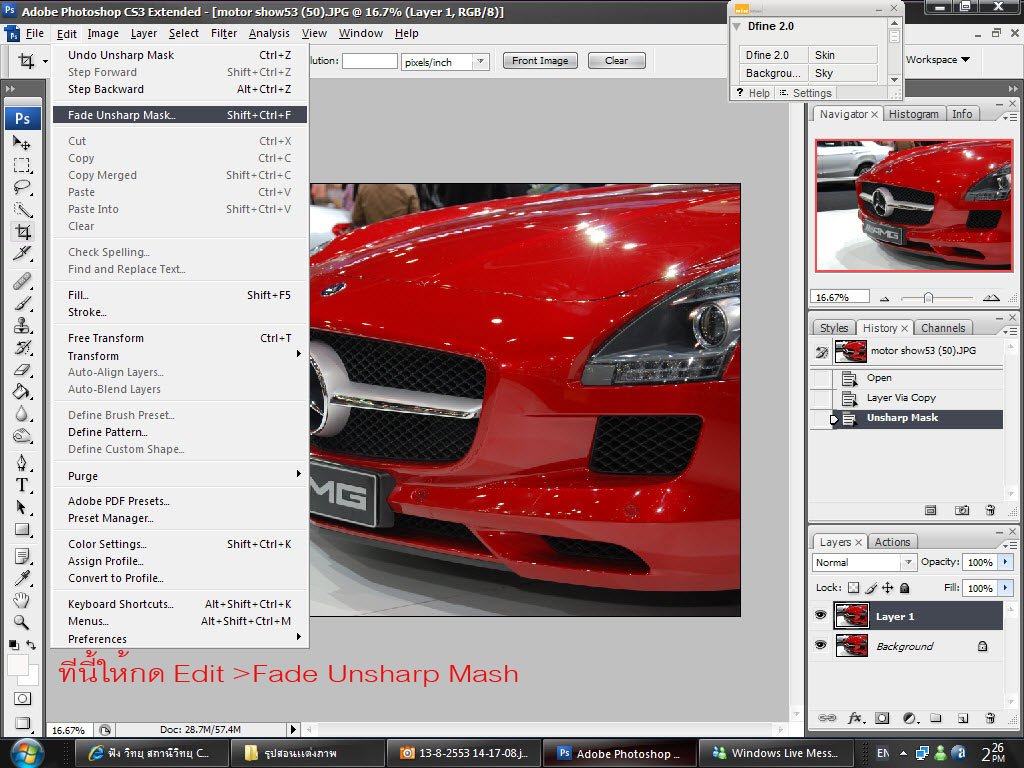Select the Pen tool
The height and width of the screenshot is (768, 1024).
[x=22, y=463]
